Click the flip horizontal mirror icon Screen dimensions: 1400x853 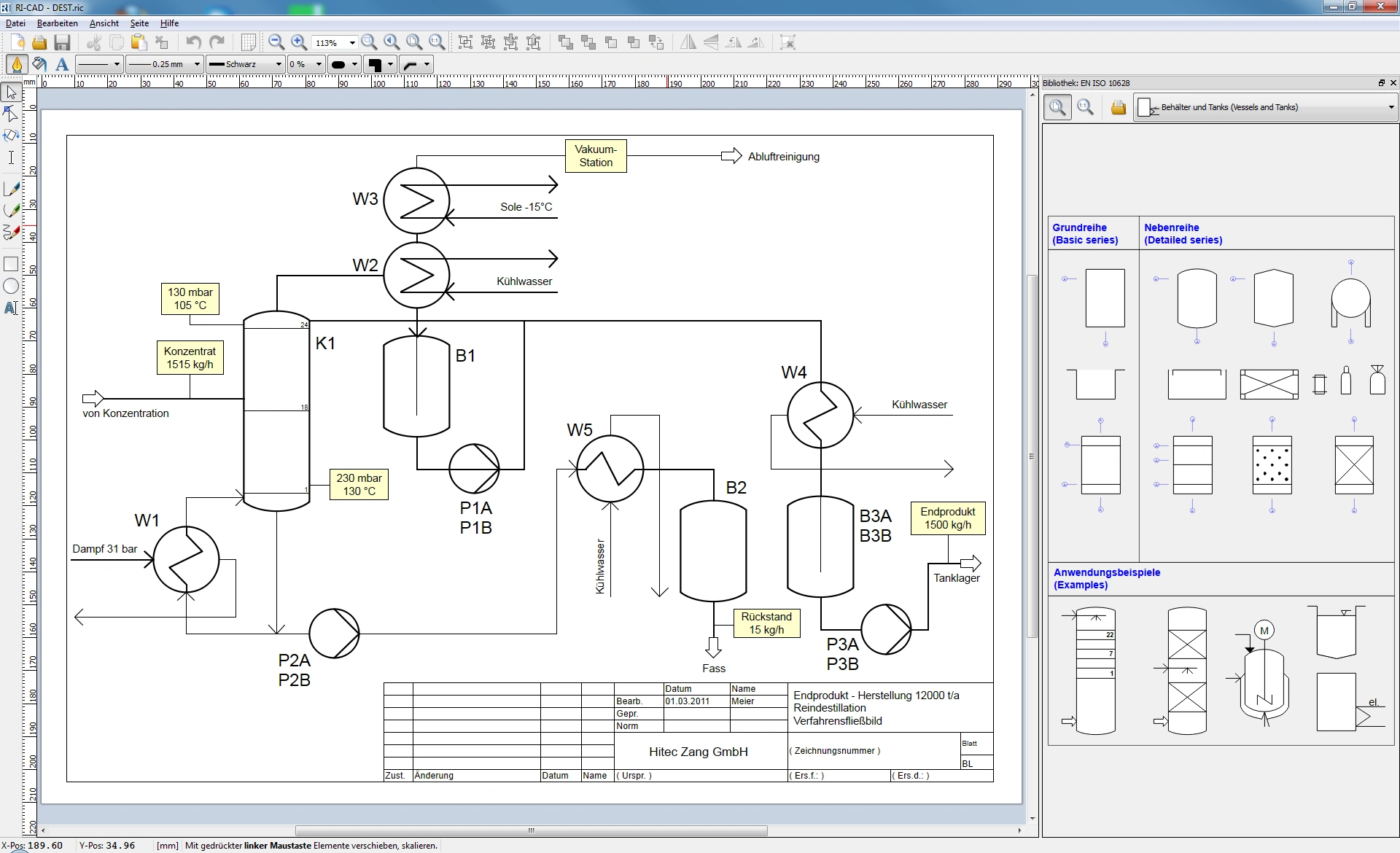pyautogui.click(x=688, y=43)
